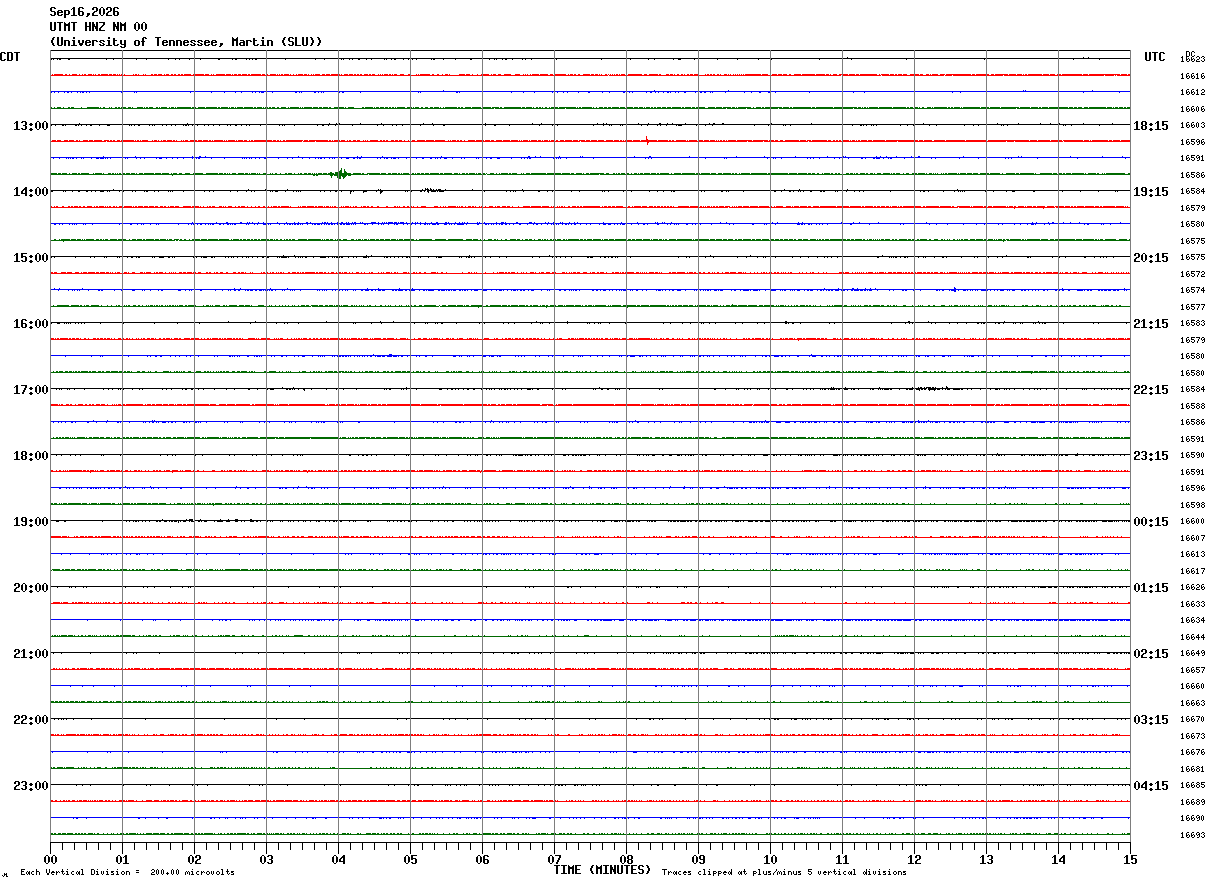This screenshot has height=886, width=1210.
Task: Click the 00 minute tick label
Action: pos(50,859)
